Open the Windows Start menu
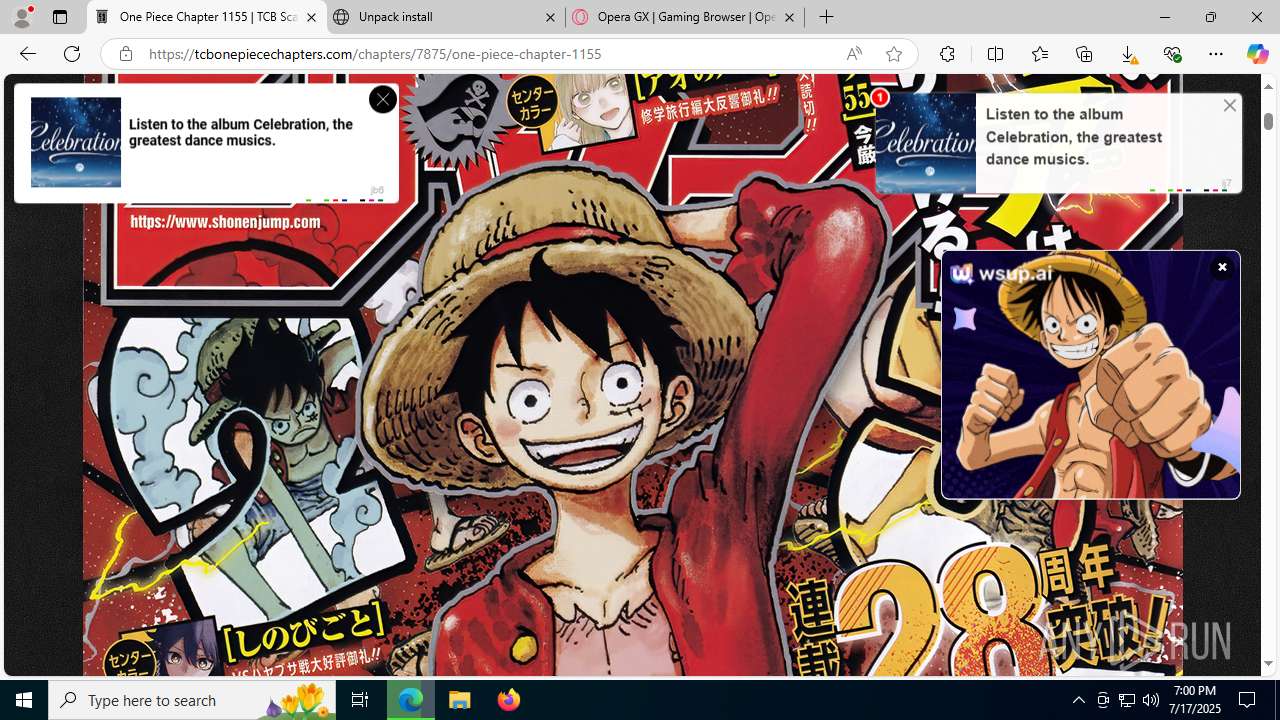 coord(24,700)
